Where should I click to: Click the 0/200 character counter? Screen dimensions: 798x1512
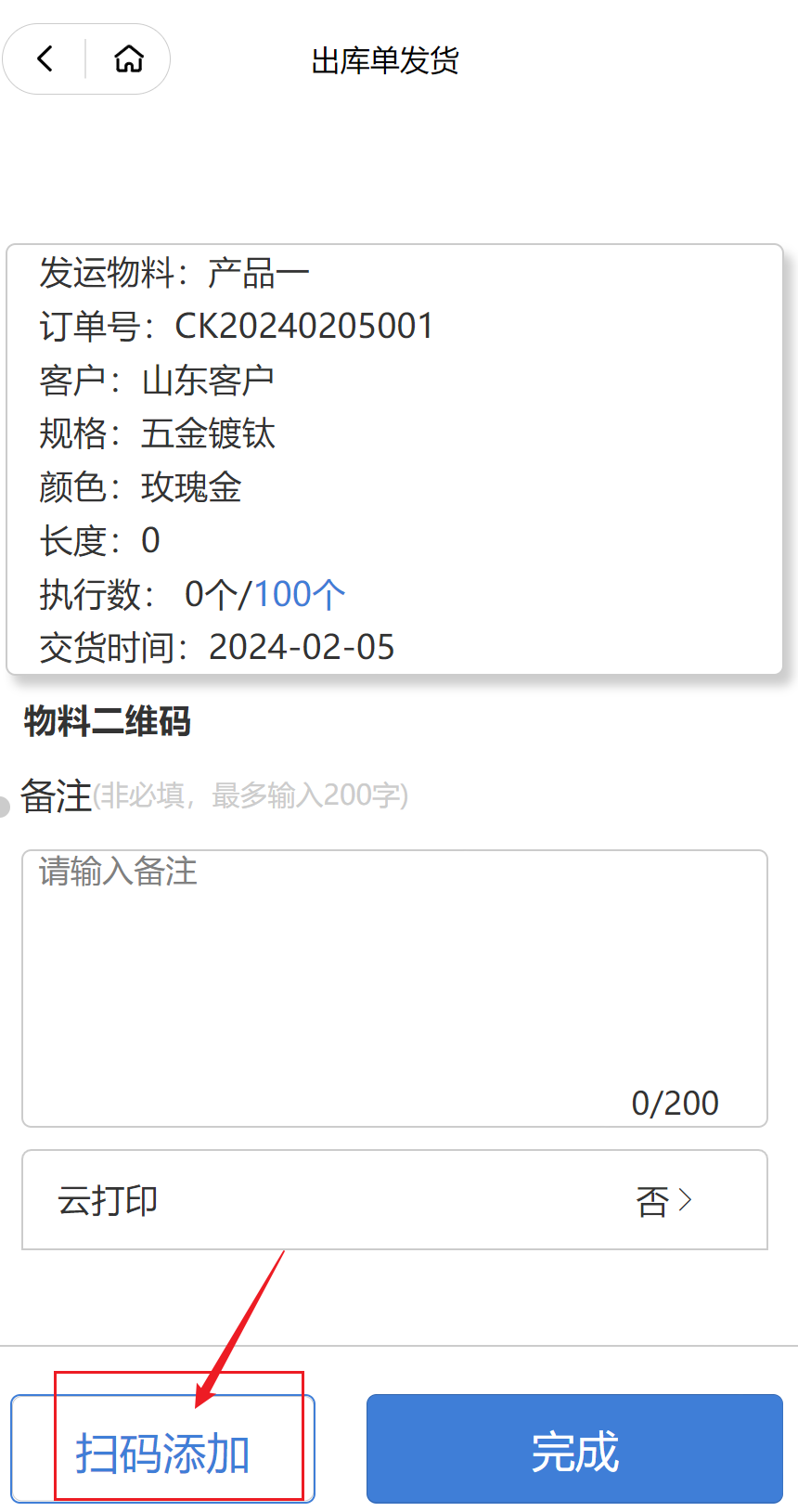point(675,1103)
